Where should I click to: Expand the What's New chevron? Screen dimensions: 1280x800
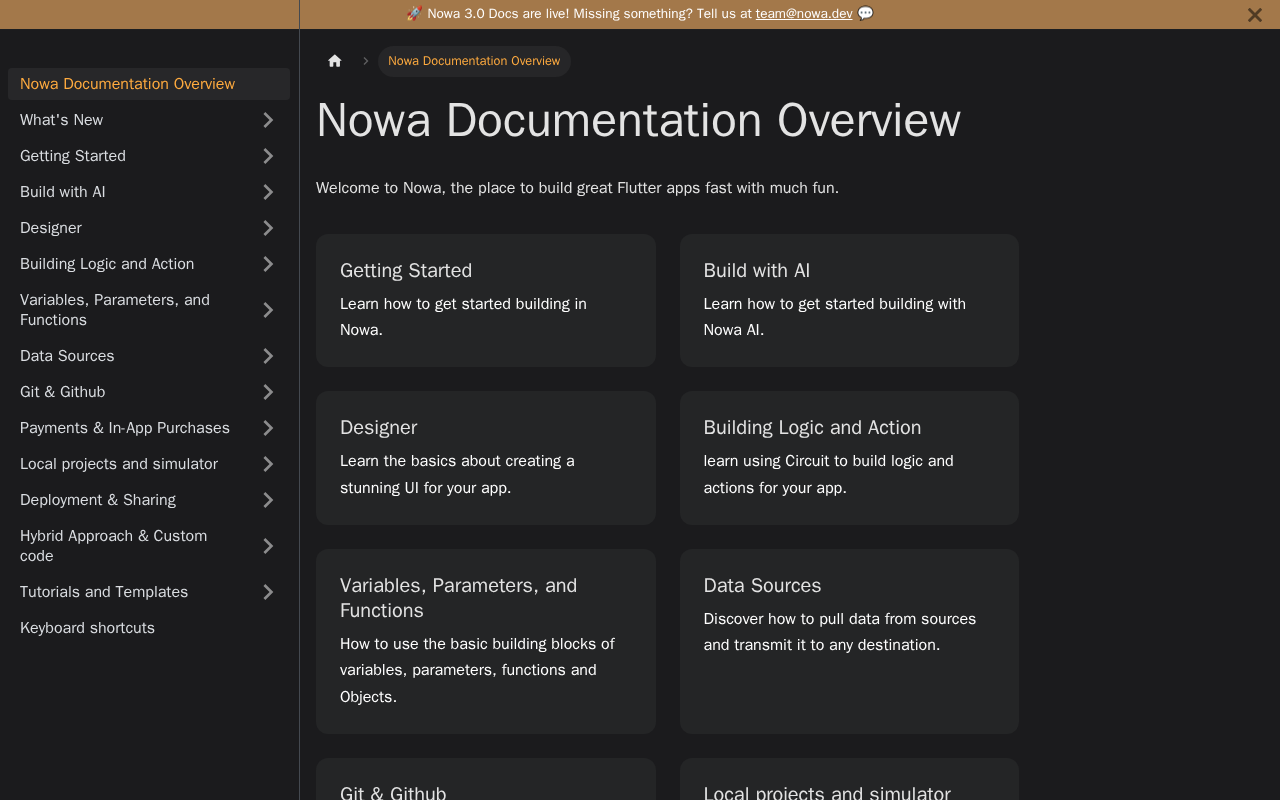tap(268, 120)
